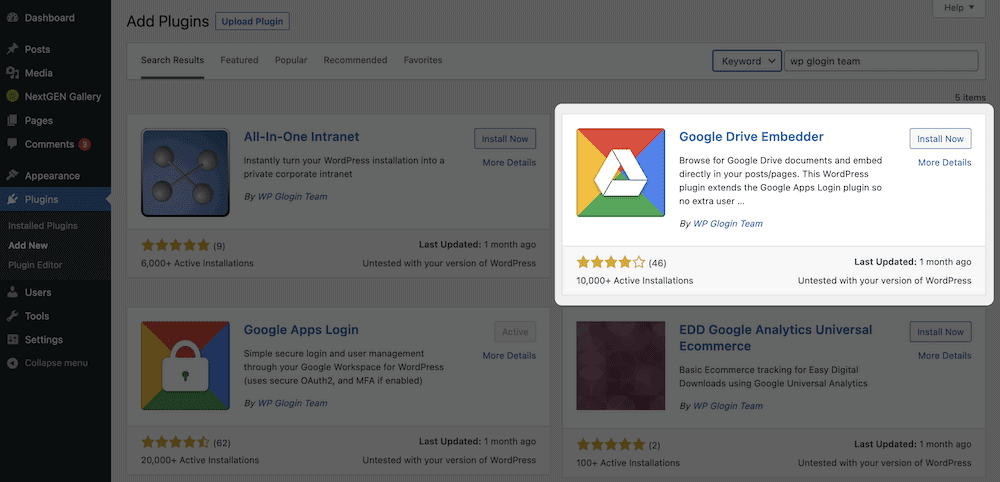
Task: Click the Upload Plugin button
Action: [253, 21]
